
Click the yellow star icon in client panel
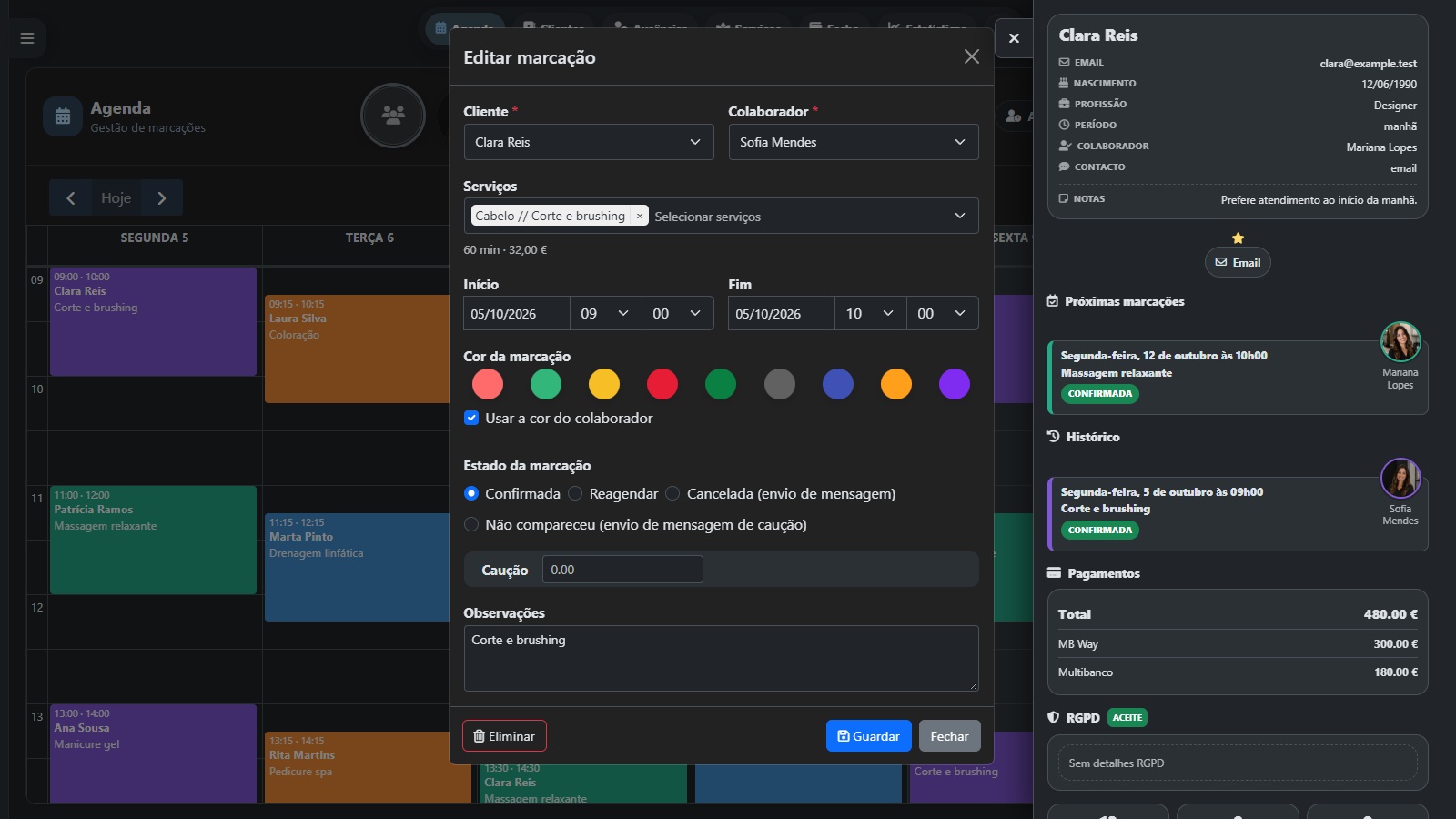point(1238,238)
